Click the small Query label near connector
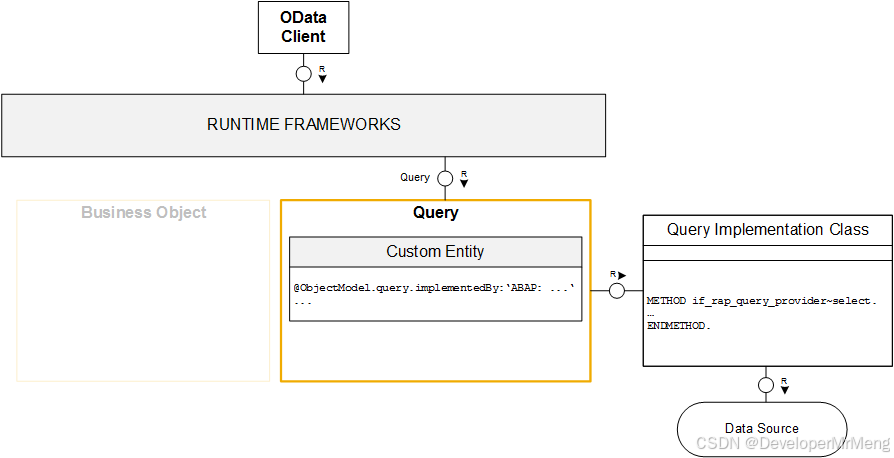 (415, 177)
